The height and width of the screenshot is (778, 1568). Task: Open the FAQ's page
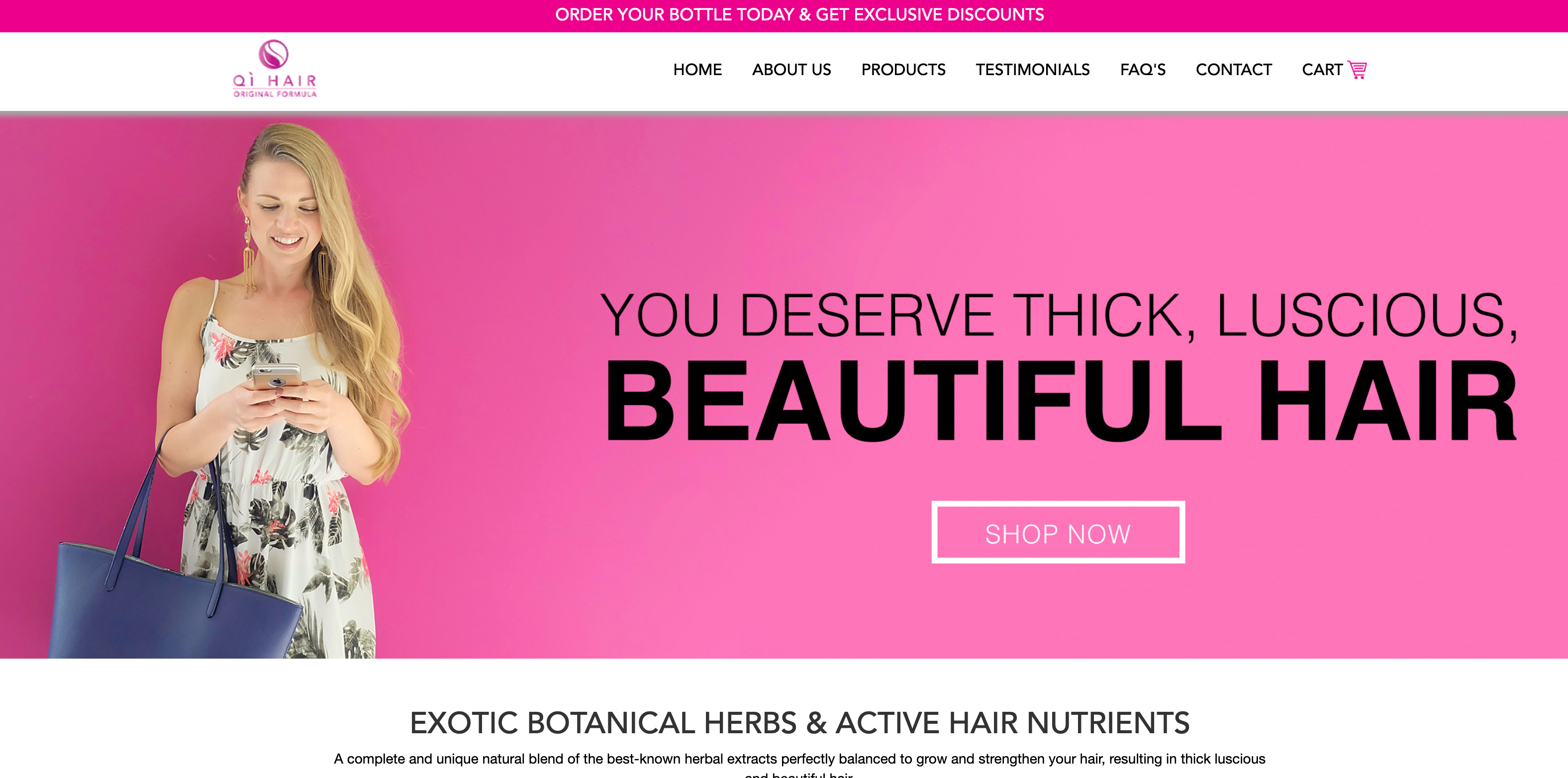1143,70
